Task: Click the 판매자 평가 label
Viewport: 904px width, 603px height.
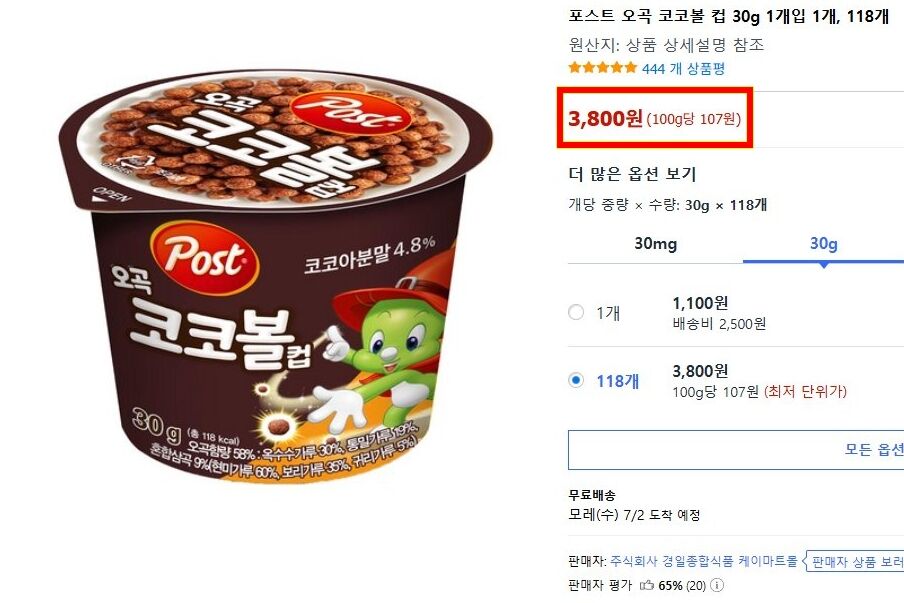Action: pos(600,586)
